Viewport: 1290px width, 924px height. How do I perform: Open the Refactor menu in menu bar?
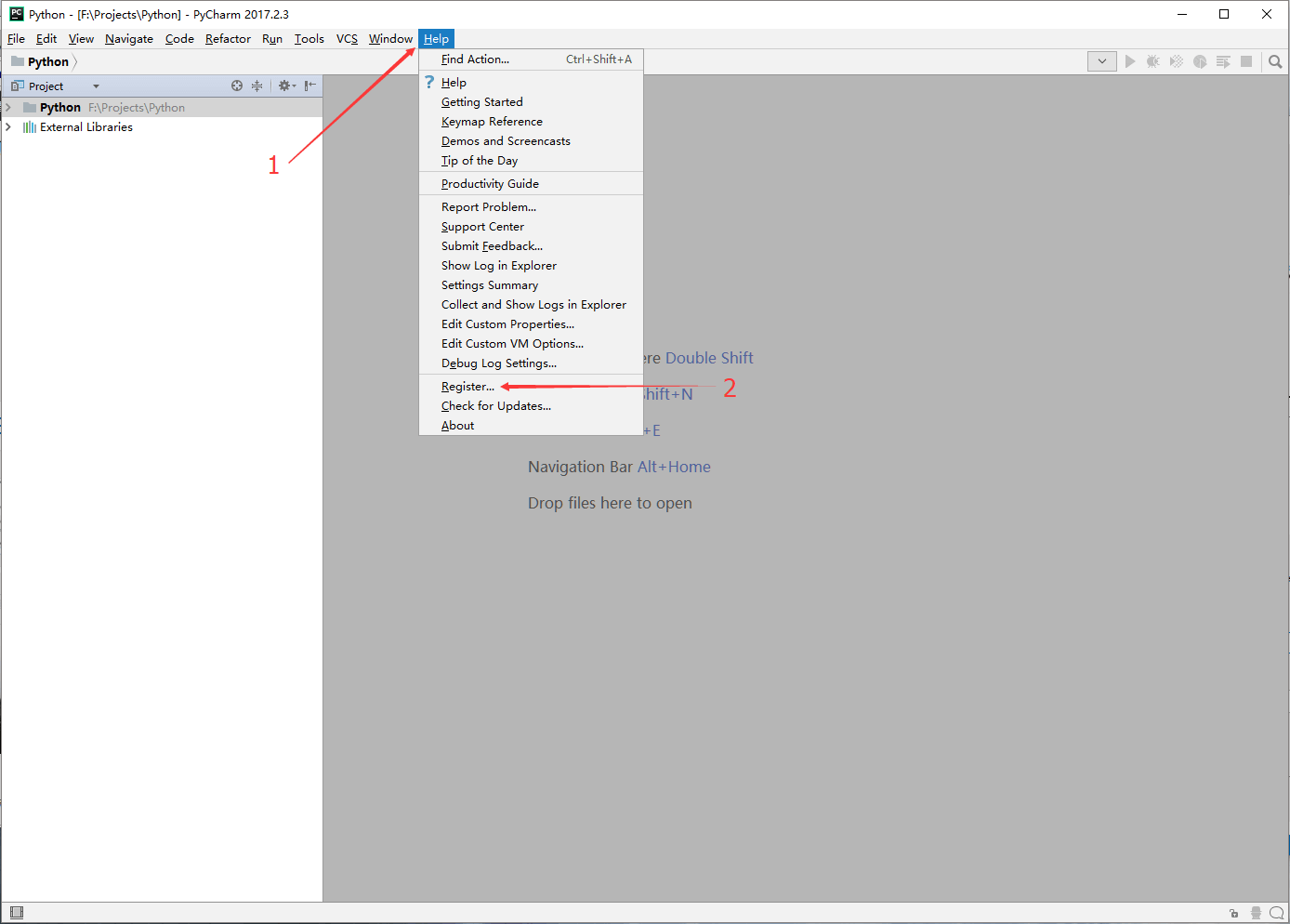tap(228, 39)
